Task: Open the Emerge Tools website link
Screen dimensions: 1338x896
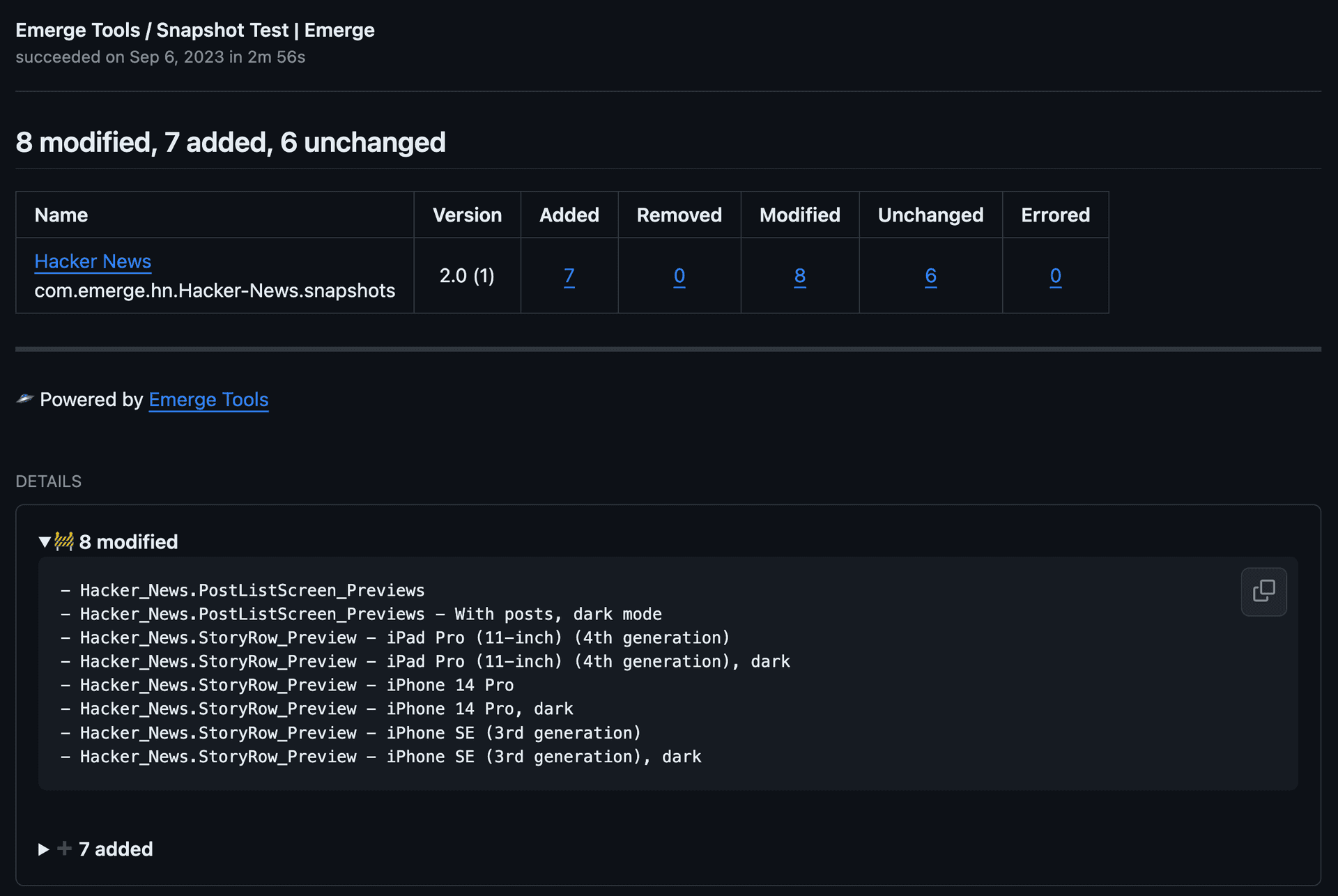Action: [x=208, y=400]
